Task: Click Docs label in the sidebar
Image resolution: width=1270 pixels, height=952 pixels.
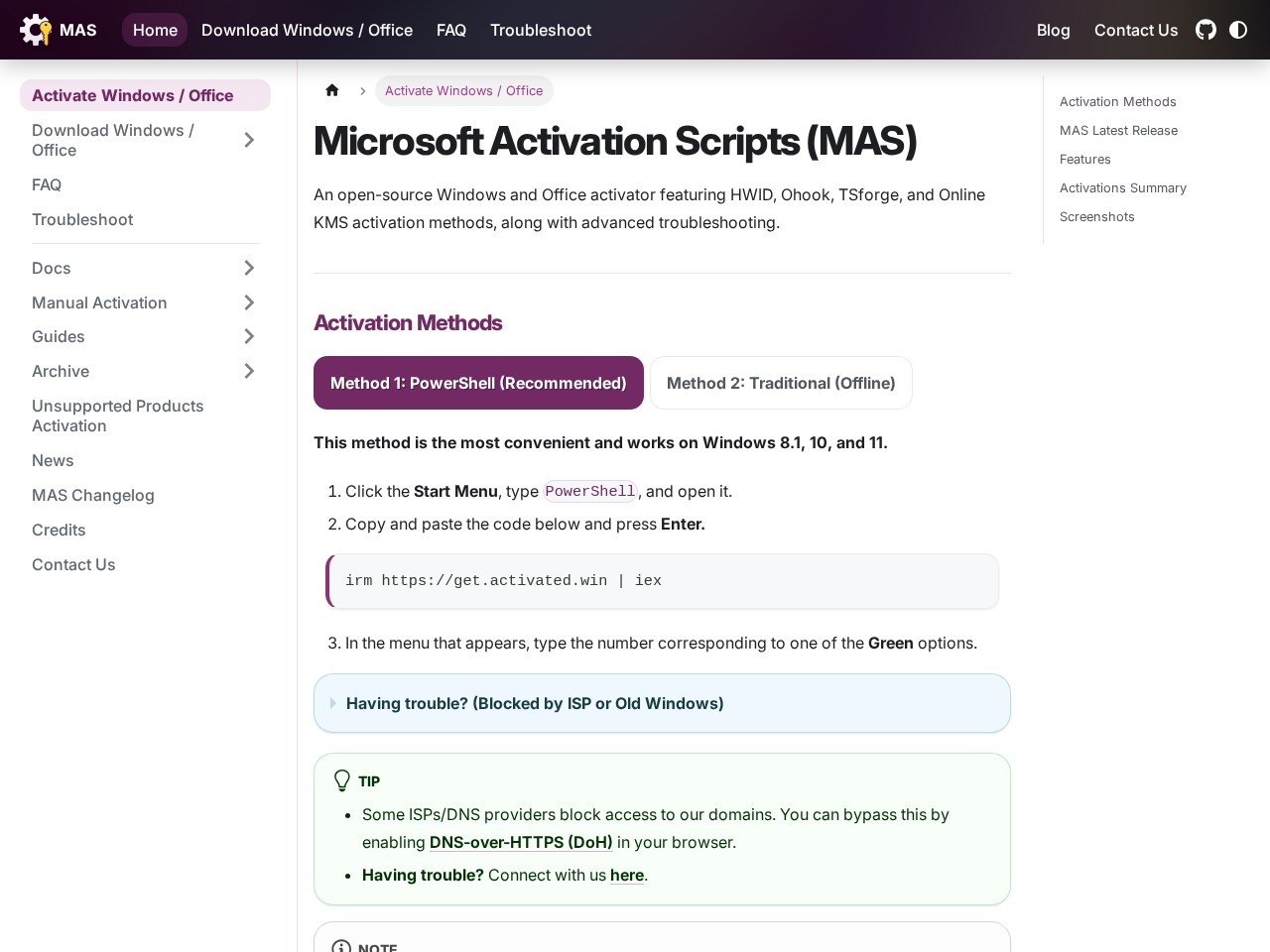Action: (x=52, y=268)
